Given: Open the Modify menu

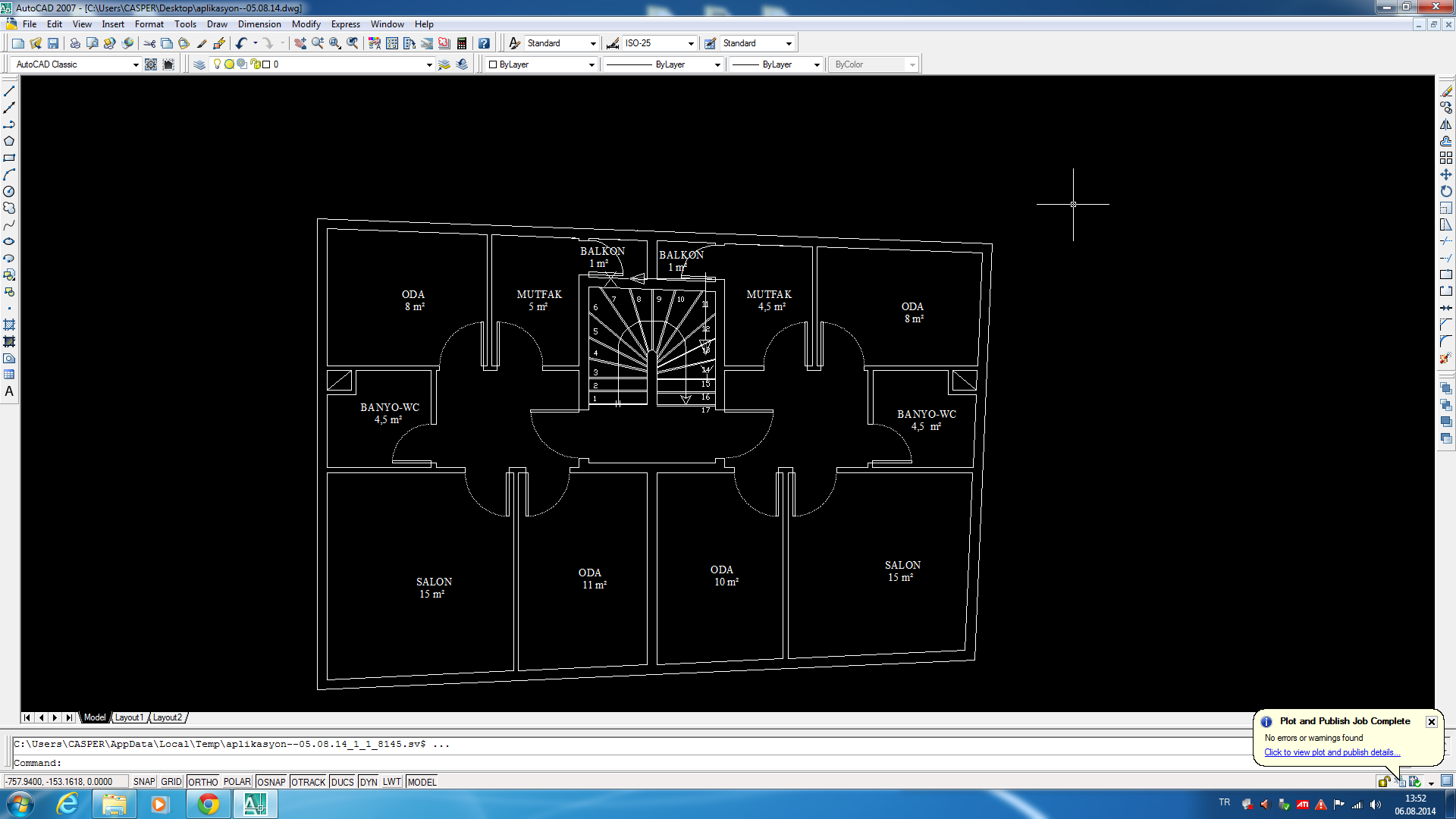Looking at the screenshot, I should point(306,24).
